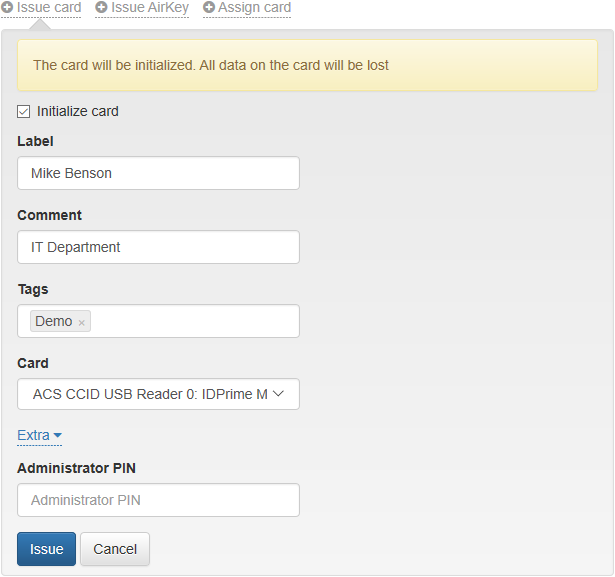
Task: Open the Issue AirKey tab
Action: [149, 8]
